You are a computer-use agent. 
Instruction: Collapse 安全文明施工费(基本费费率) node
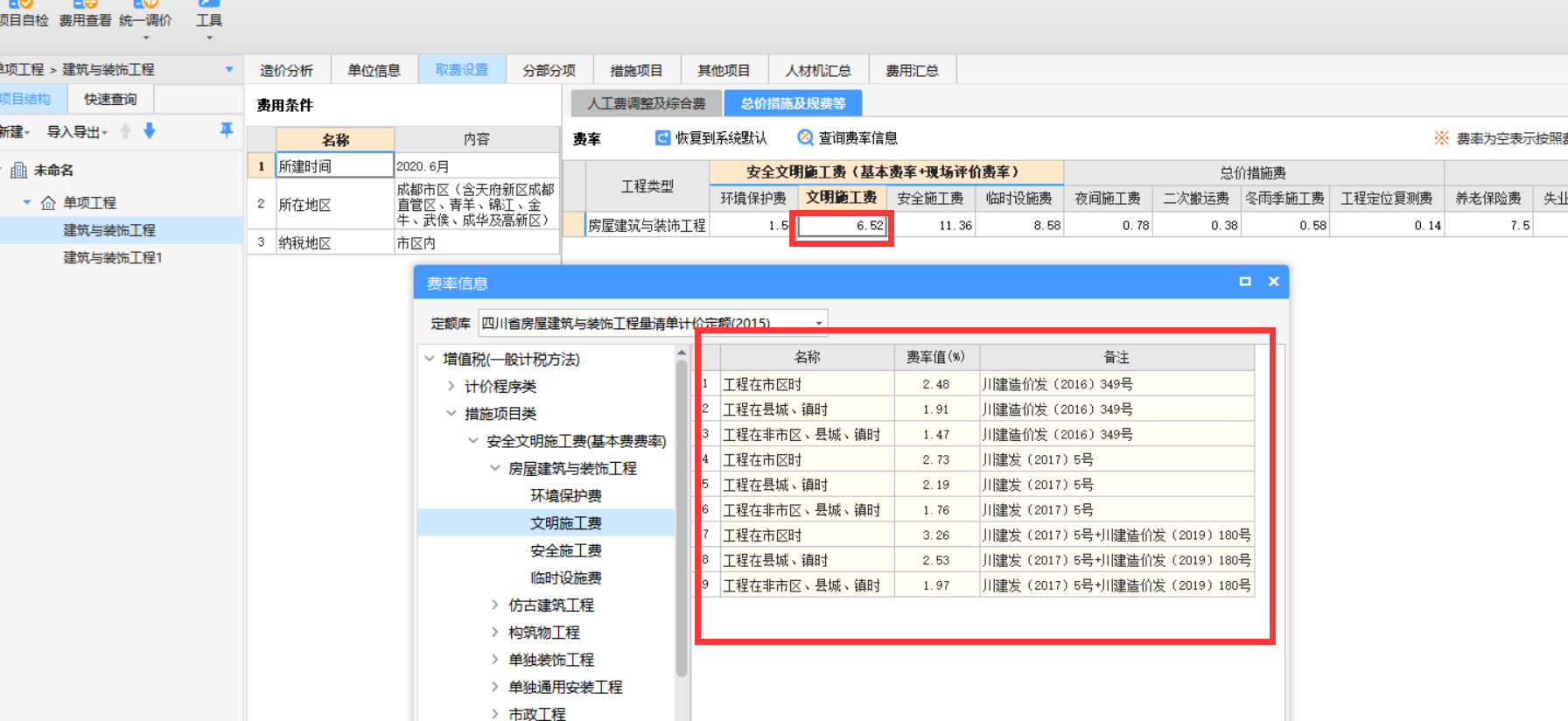point(473,441)
